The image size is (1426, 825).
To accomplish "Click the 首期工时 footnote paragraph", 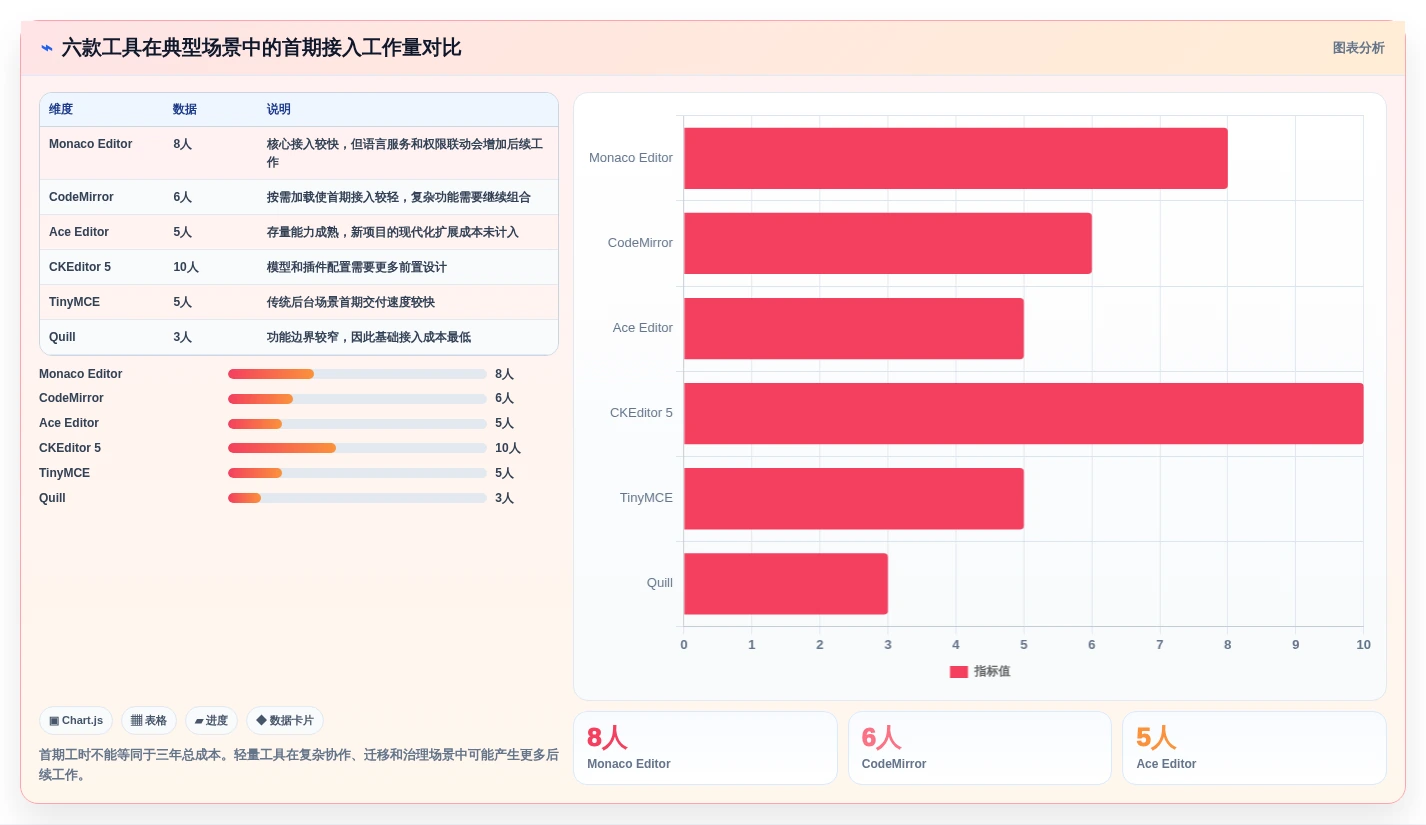I will (x=298, y=765).
